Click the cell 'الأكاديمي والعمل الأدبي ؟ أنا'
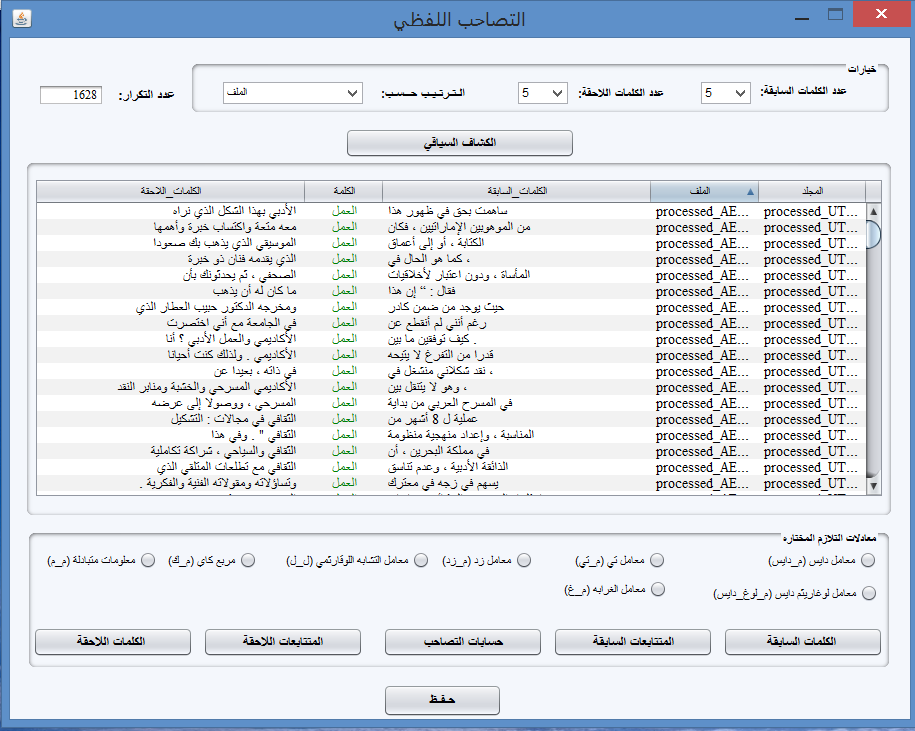The image size is (915, 731). tap(170, 339)
